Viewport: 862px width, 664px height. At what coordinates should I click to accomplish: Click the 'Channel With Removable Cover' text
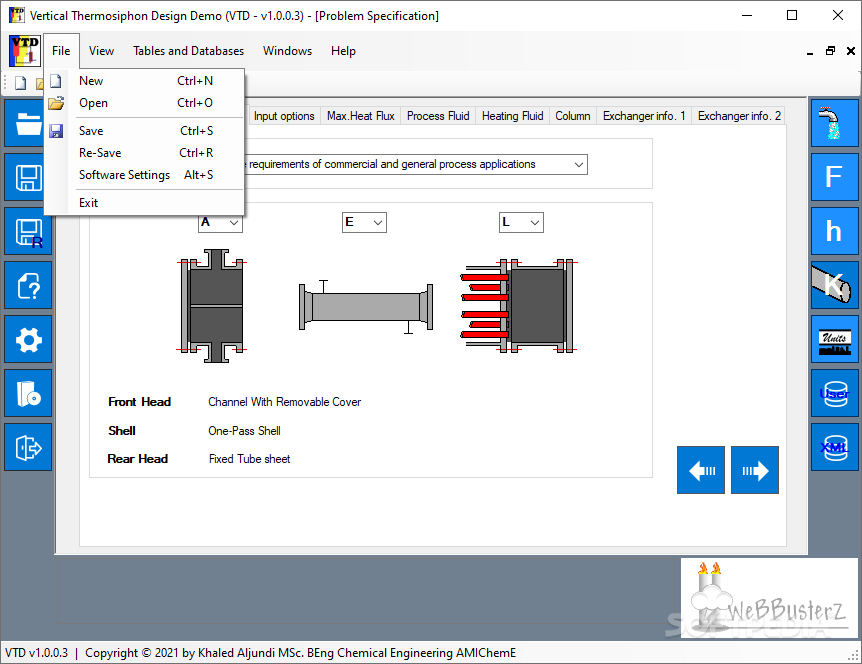click(284, 402)
